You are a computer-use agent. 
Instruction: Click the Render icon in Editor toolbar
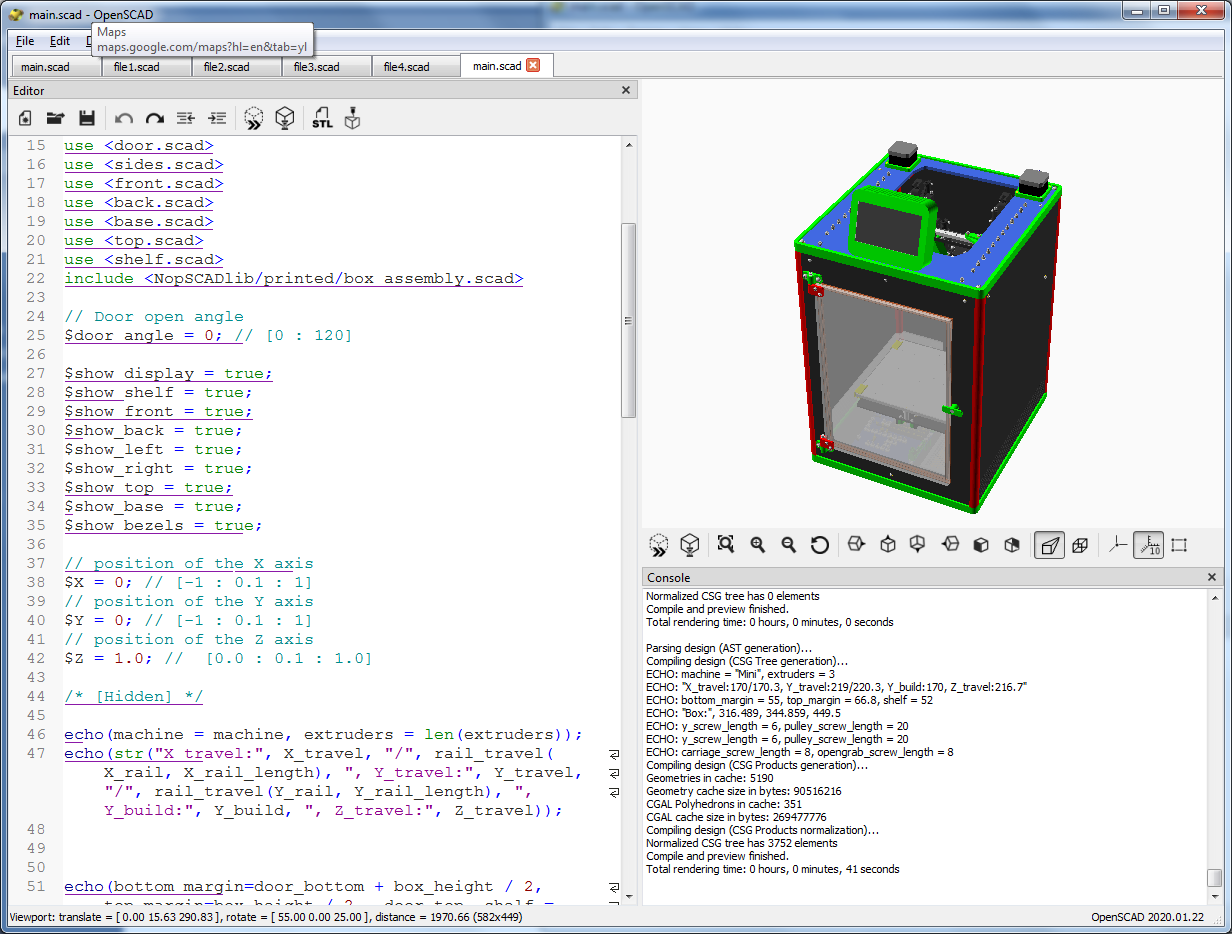pyautogui.click(x=285, y=118)
